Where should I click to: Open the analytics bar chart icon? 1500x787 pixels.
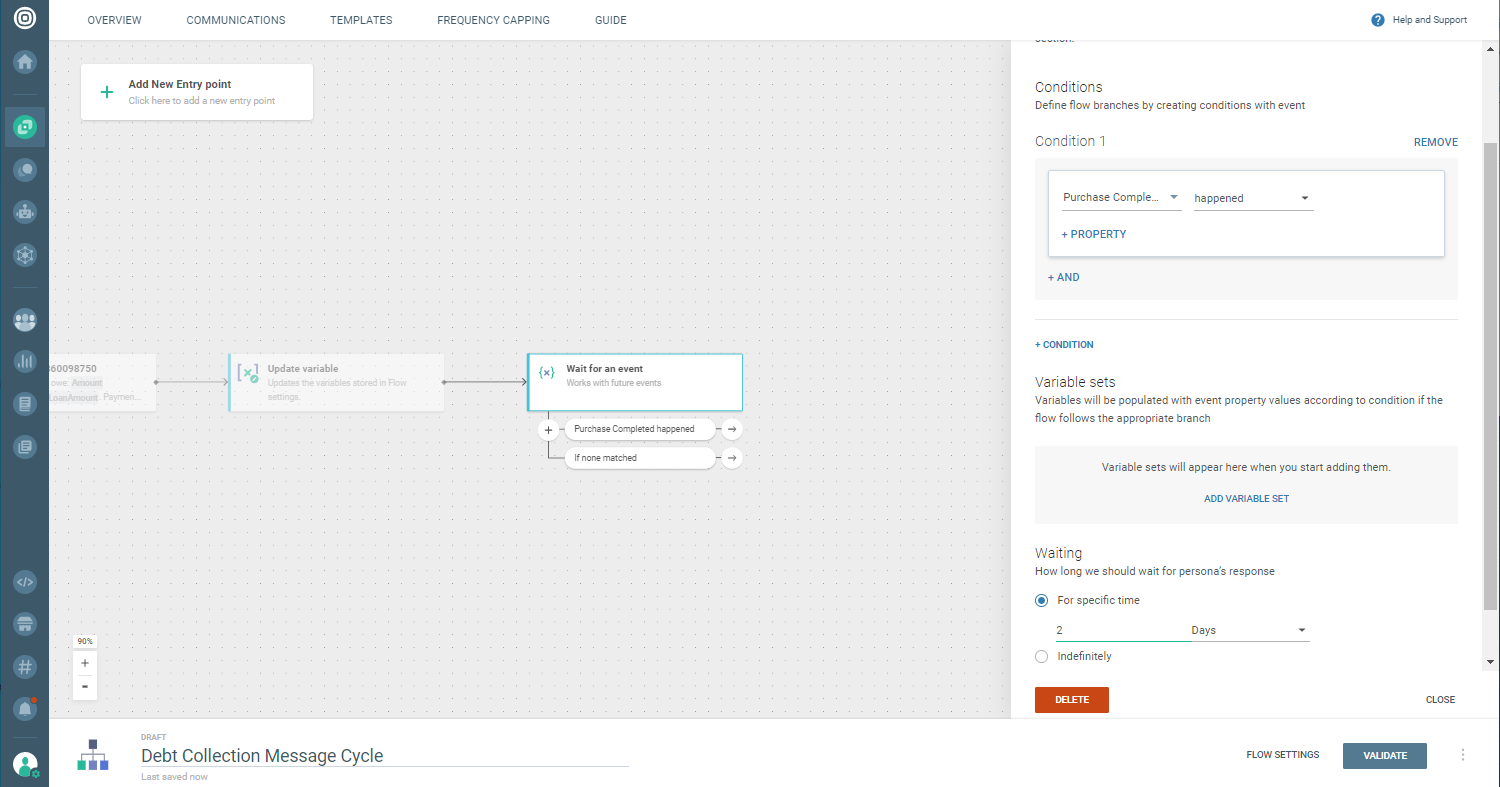click(25, 362)
